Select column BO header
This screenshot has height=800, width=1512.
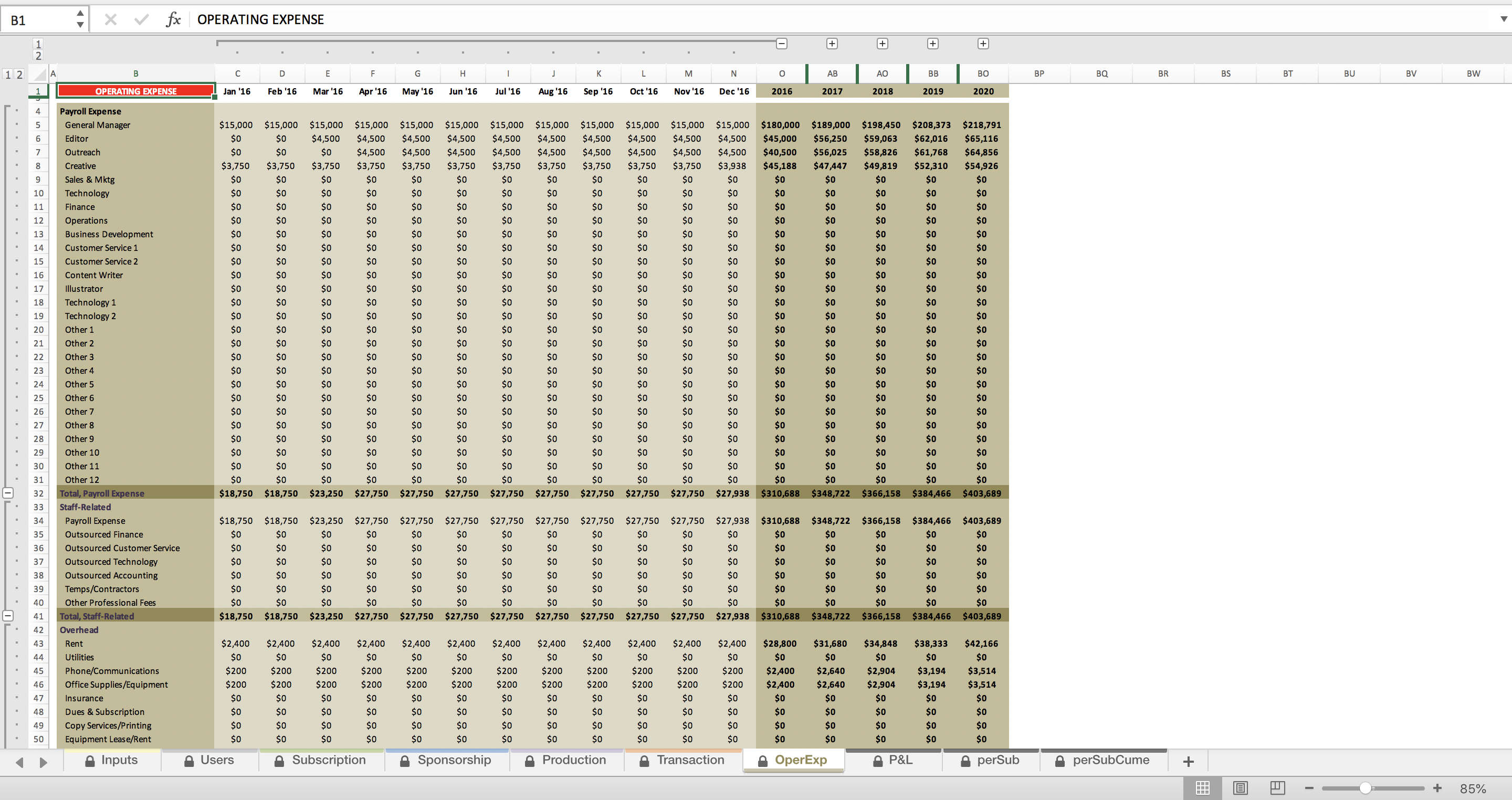click(x=983, y=74)
